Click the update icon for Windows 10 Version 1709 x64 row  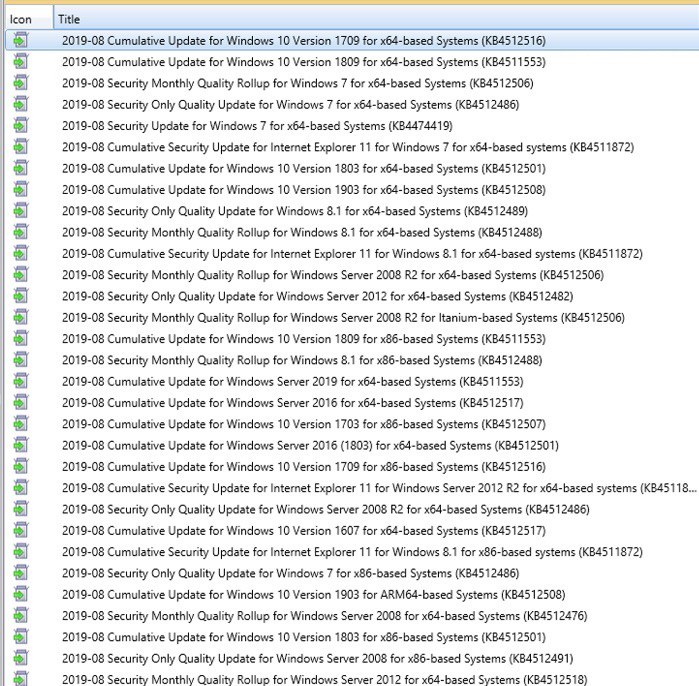(21, 41)
